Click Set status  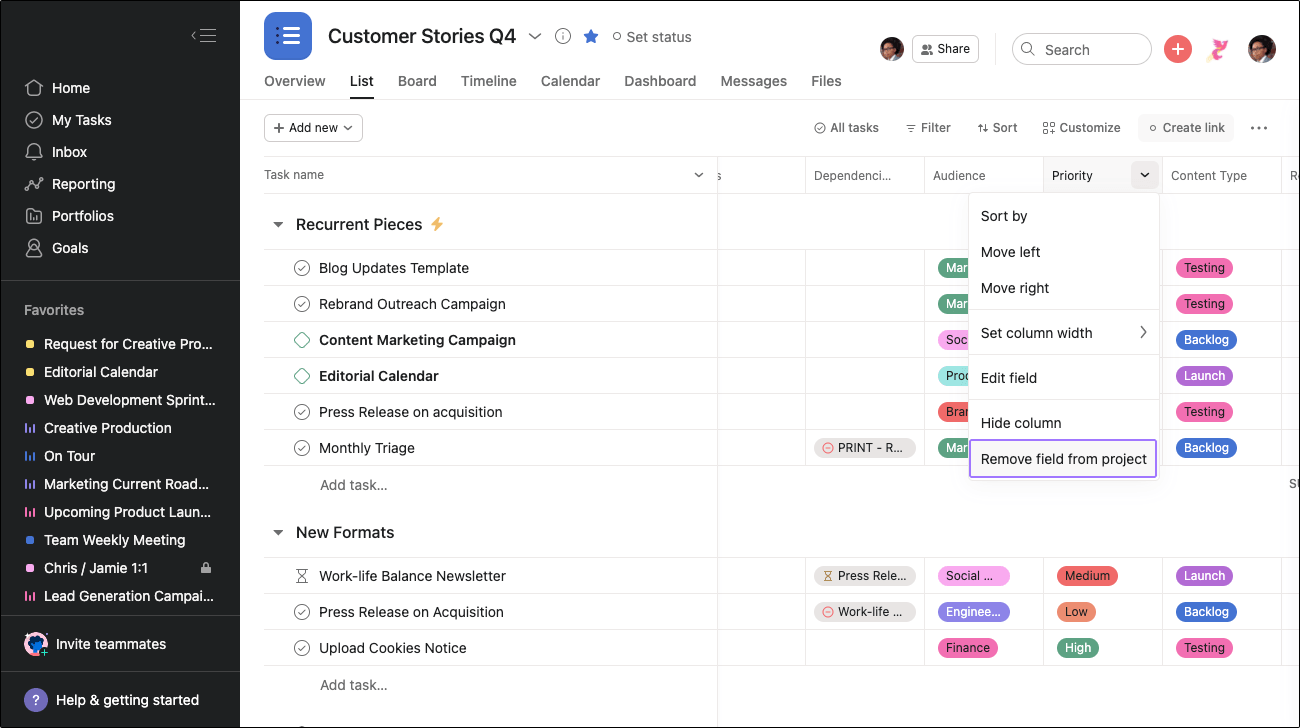pyautogui.click(x=651, y=37)
